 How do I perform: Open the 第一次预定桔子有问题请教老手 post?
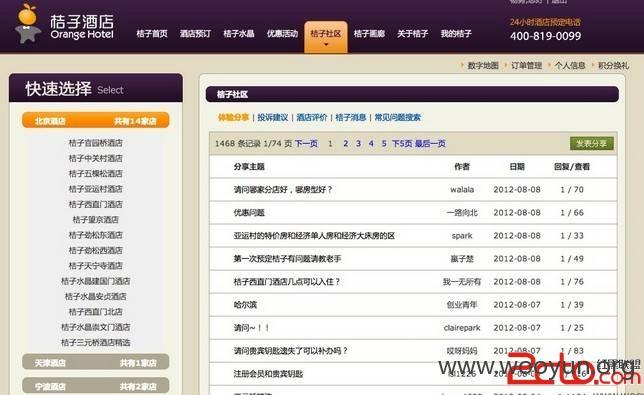click(x=287, y=259)
